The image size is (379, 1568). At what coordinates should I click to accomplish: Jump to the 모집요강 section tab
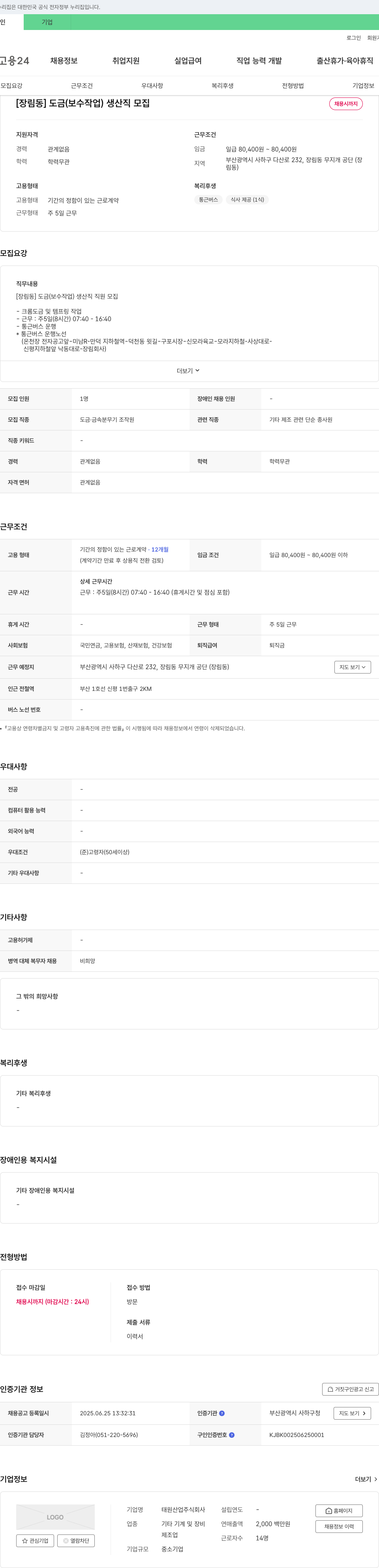(x=11, y=86)
